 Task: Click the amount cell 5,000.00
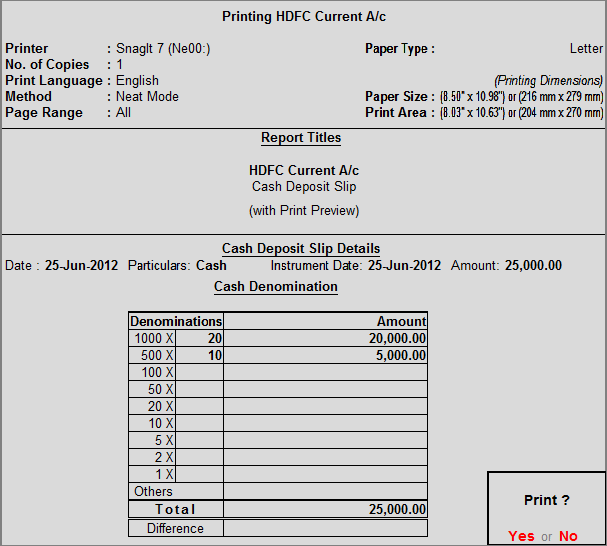click(x=326, y=355)
